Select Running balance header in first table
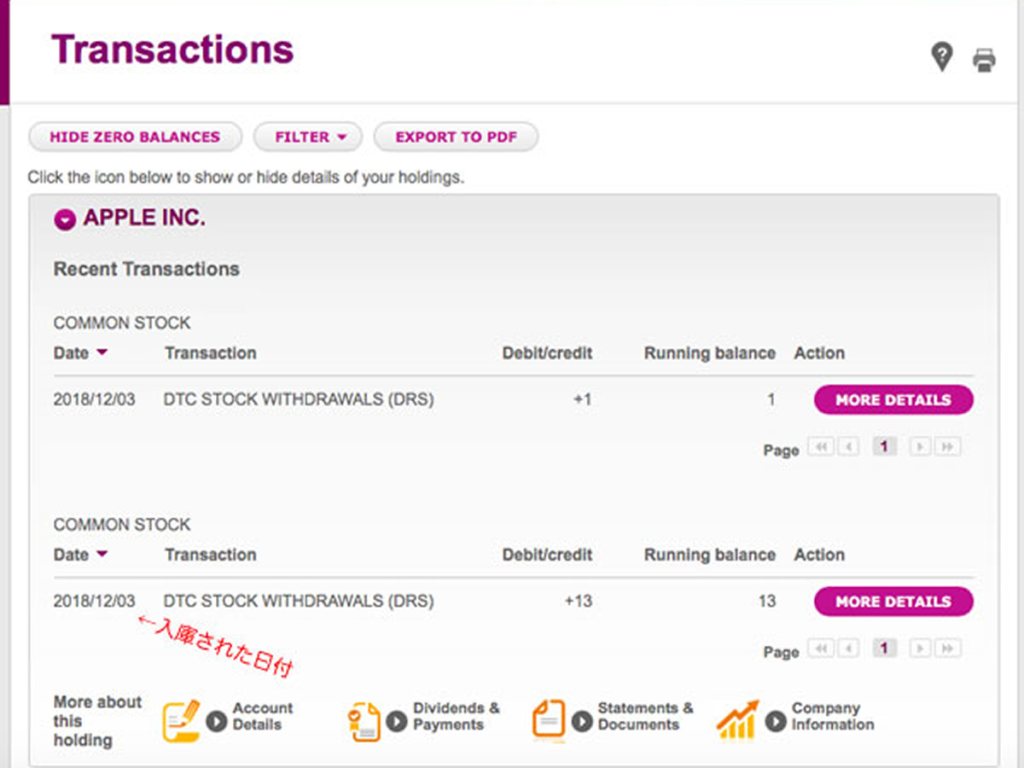 [x=710, y=353]
